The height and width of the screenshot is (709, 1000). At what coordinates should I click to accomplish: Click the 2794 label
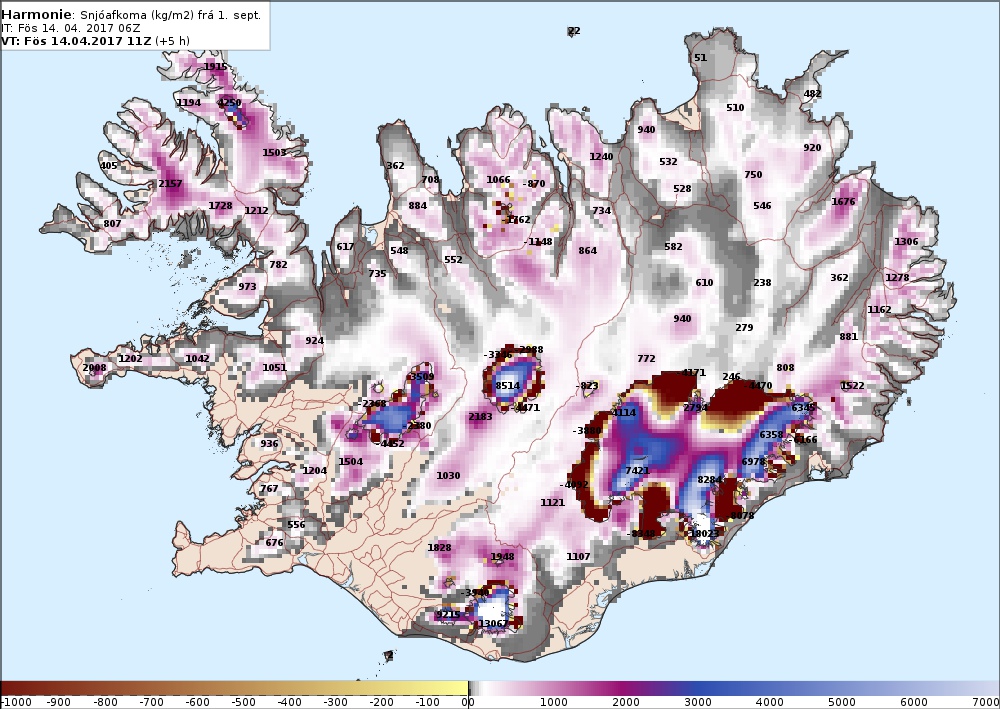pos(696,407)
